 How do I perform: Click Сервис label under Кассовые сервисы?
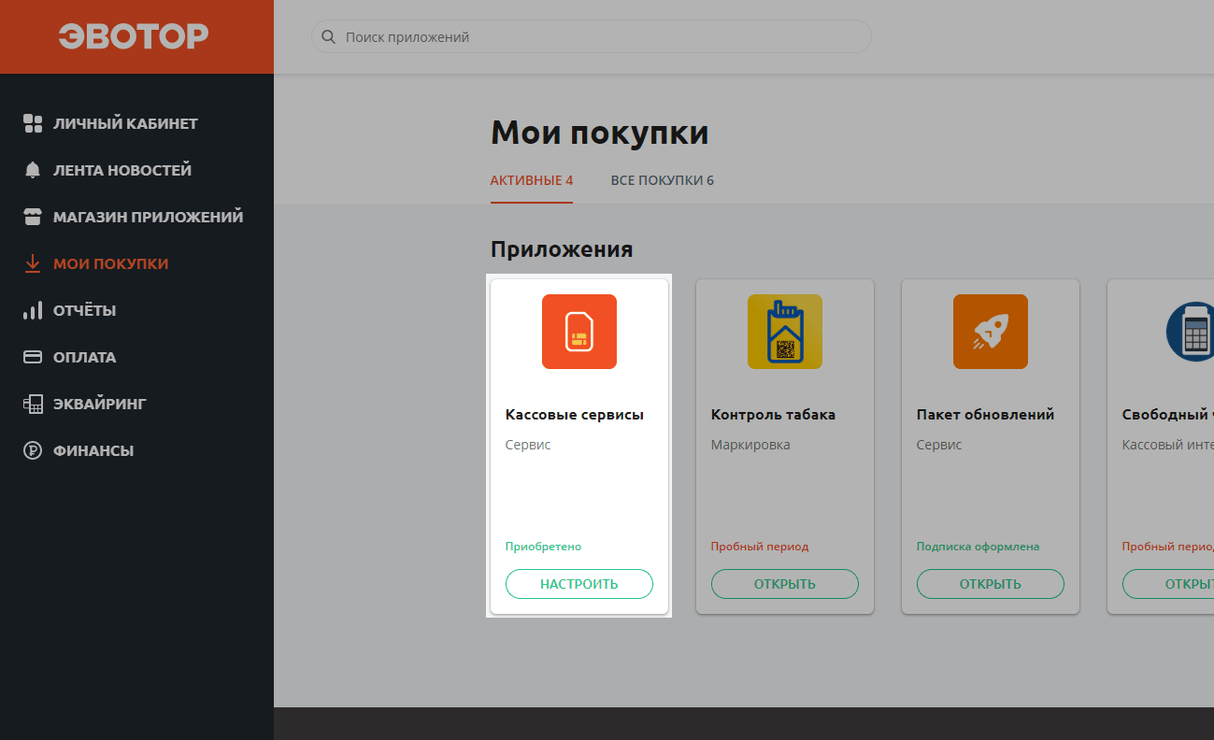pos(528,445)
